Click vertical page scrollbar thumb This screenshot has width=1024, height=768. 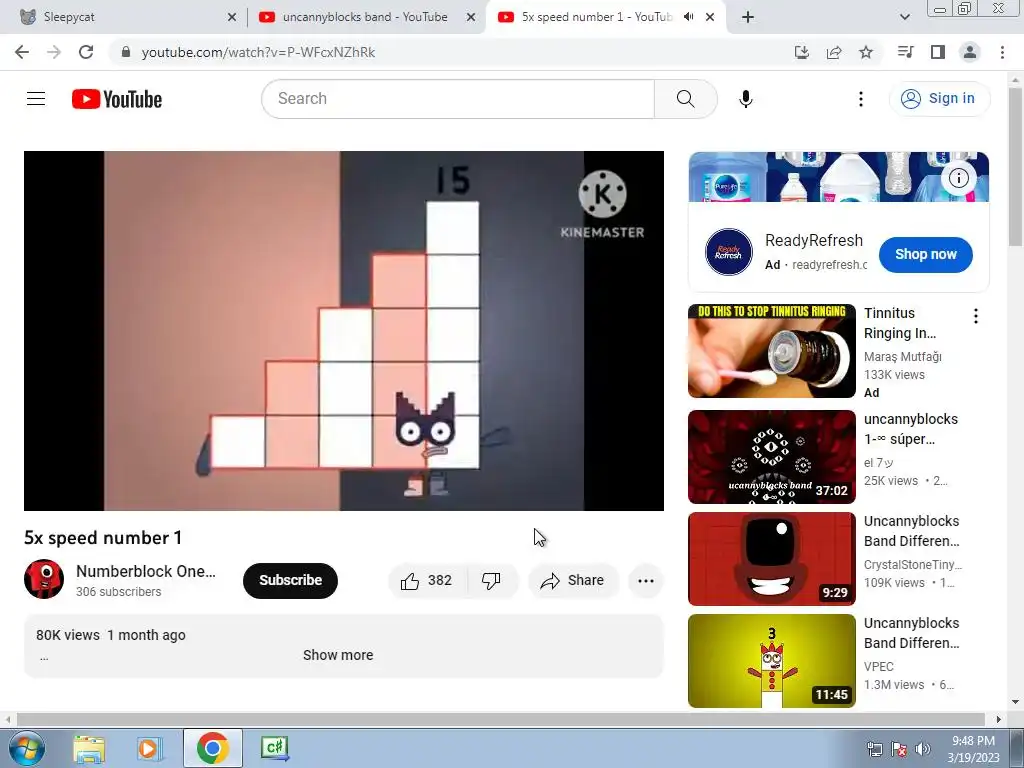click(x=1016, y=167)
